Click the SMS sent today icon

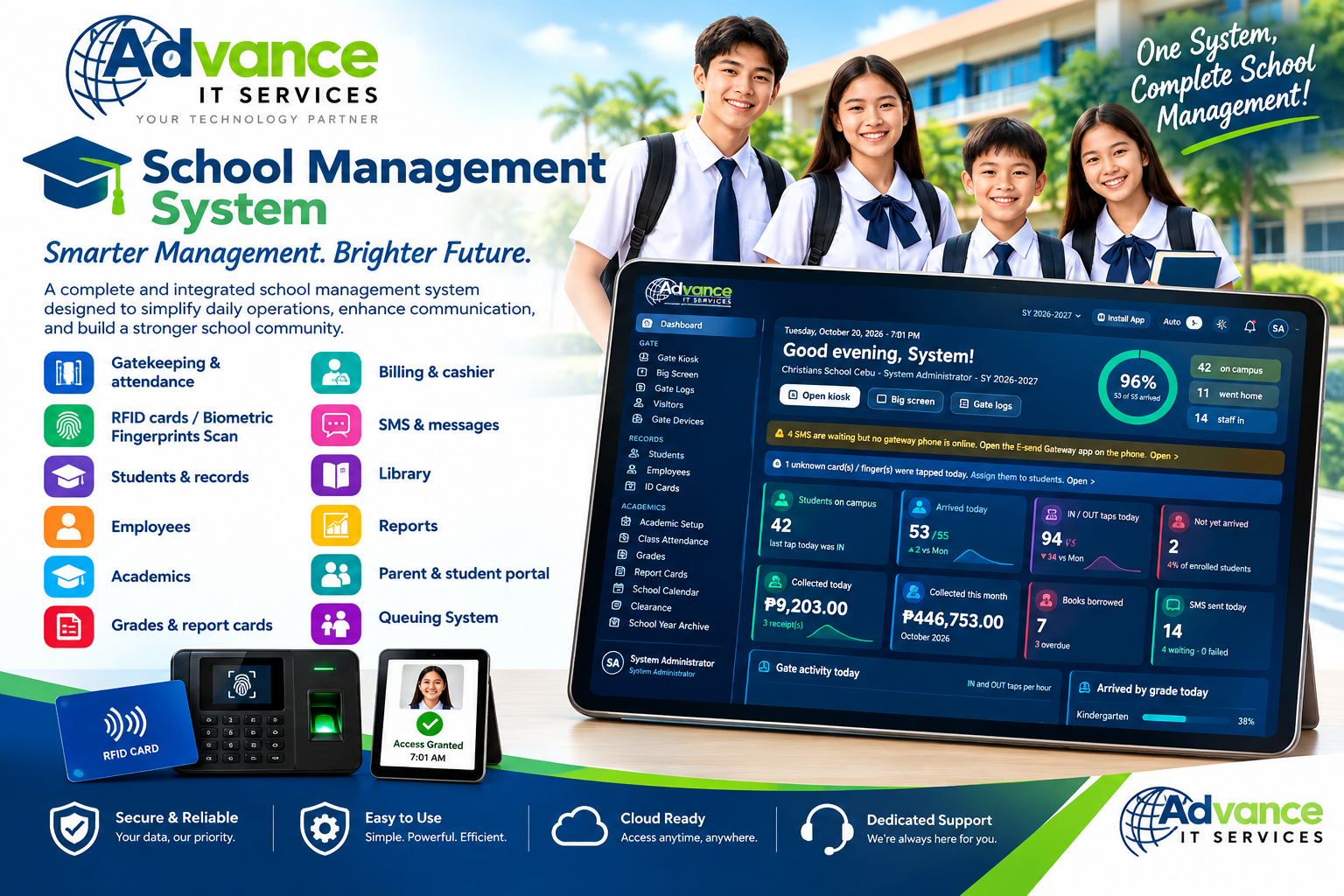1173,605
